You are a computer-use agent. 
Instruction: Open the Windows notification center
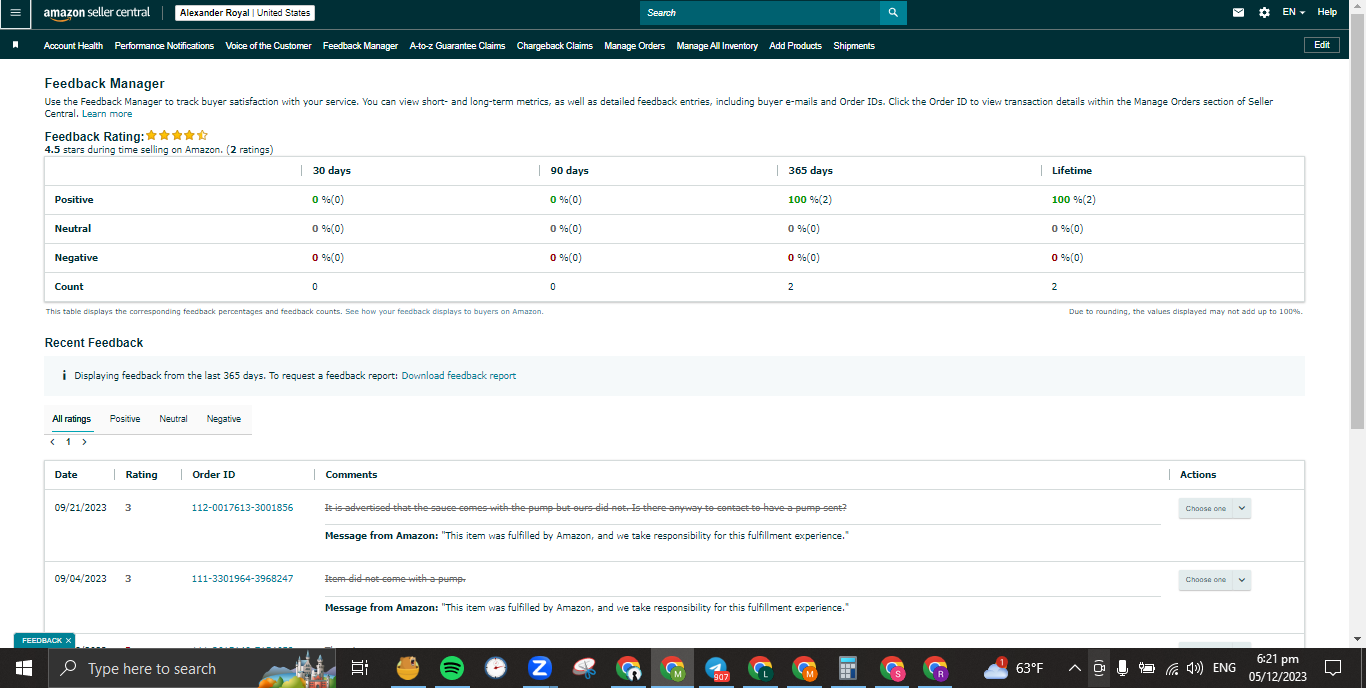click(x=1332, y=668)
